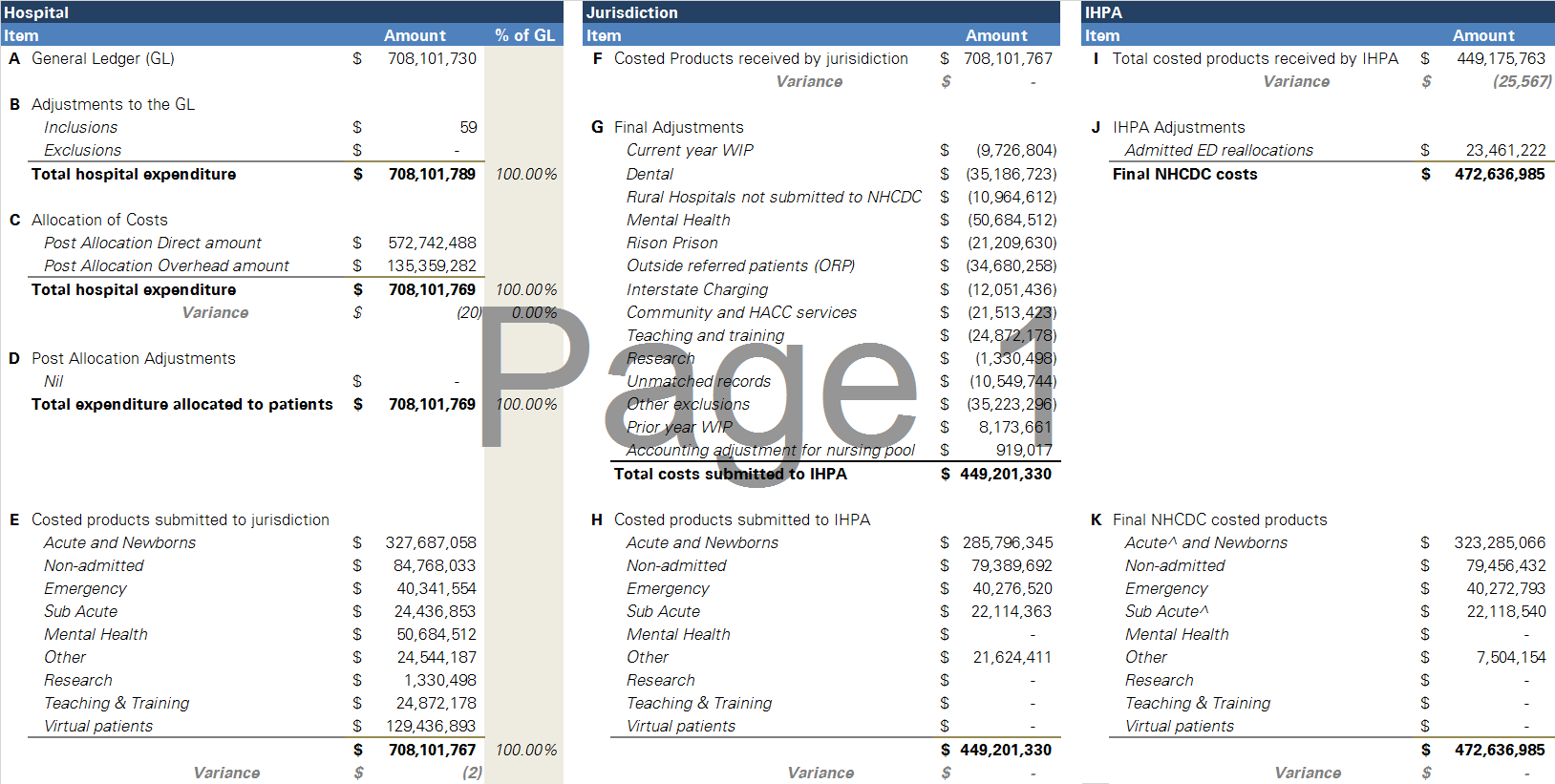Viewport: 1555px width, 784px height.
Task: Click Hospital Sub Acute value 24,436,853
Action: pyautogui.click(x=436, y=611)
